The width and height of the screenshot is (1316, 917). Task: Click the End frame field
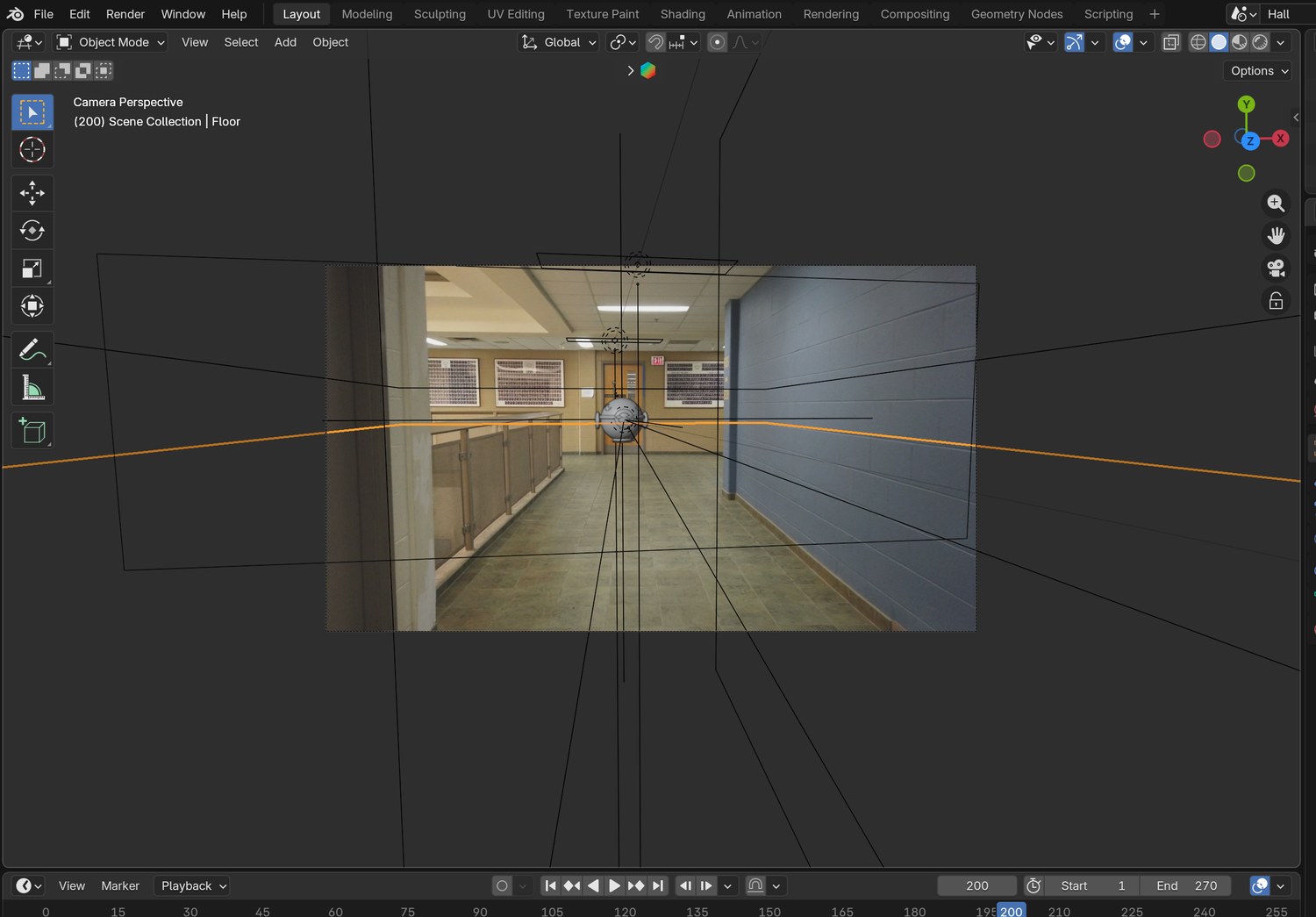(1186, 886)
